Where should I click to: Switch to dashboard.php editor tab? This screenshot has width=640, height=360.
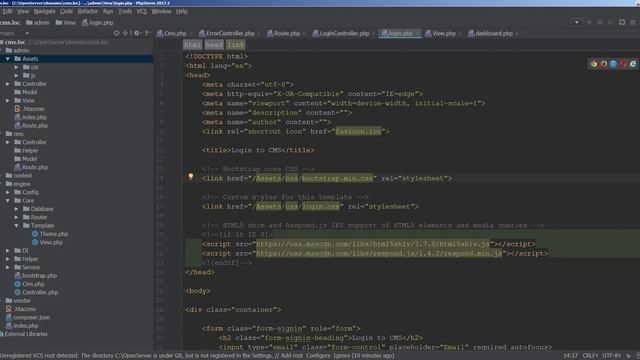tap(493, 33)
